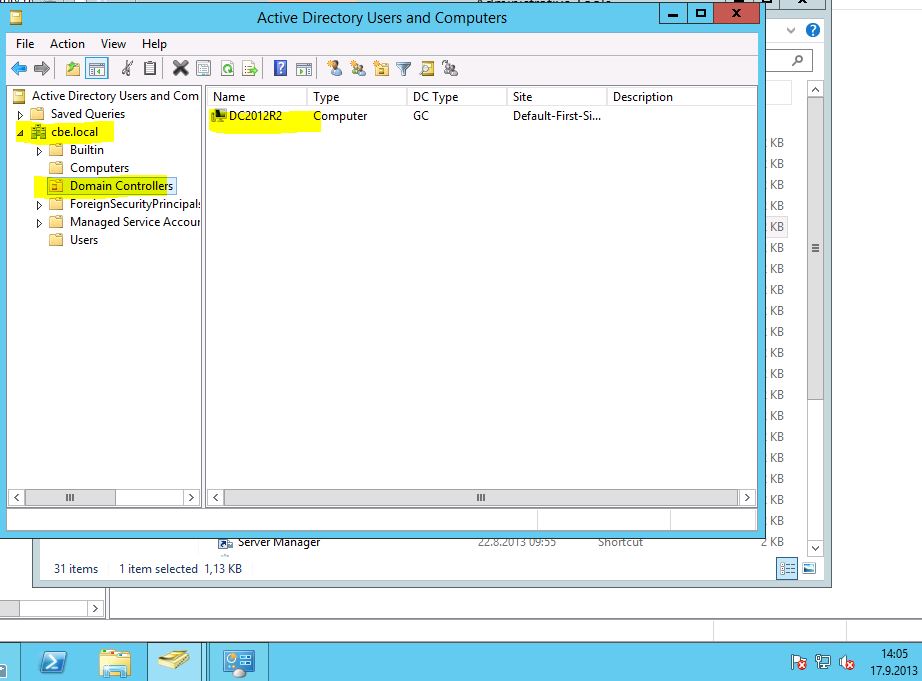Screen dimensions: 922x681
Task: Open the Help menu
Action: coord(154,44)
